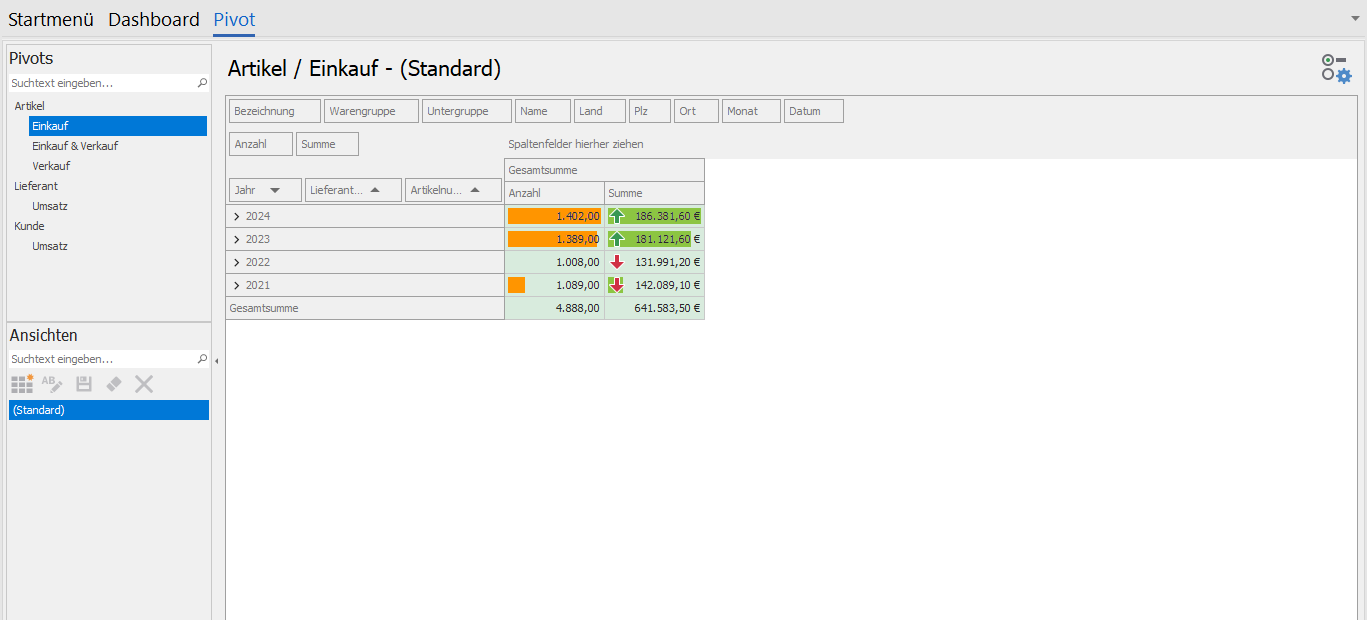This screenshot has height=620, width=1367.
Task: Focus the Ansichten search text field
Action: (102, 358)
